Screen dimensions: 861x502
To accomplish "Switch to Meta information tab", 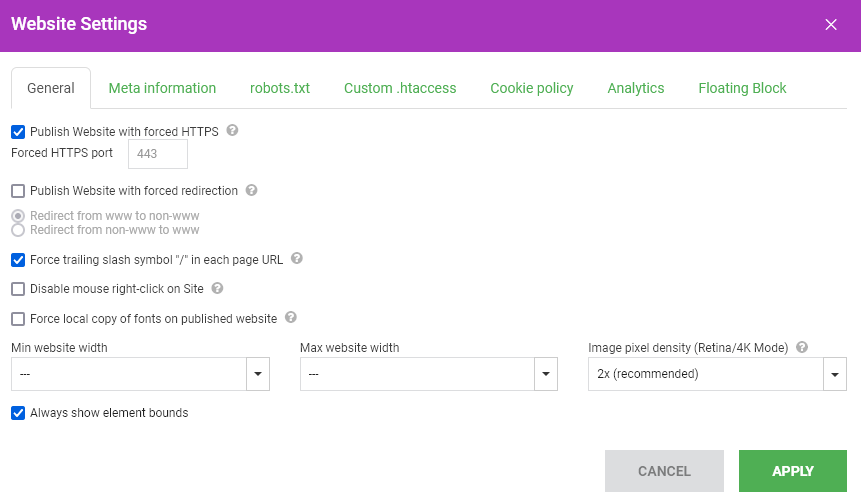I will point(162,88).
